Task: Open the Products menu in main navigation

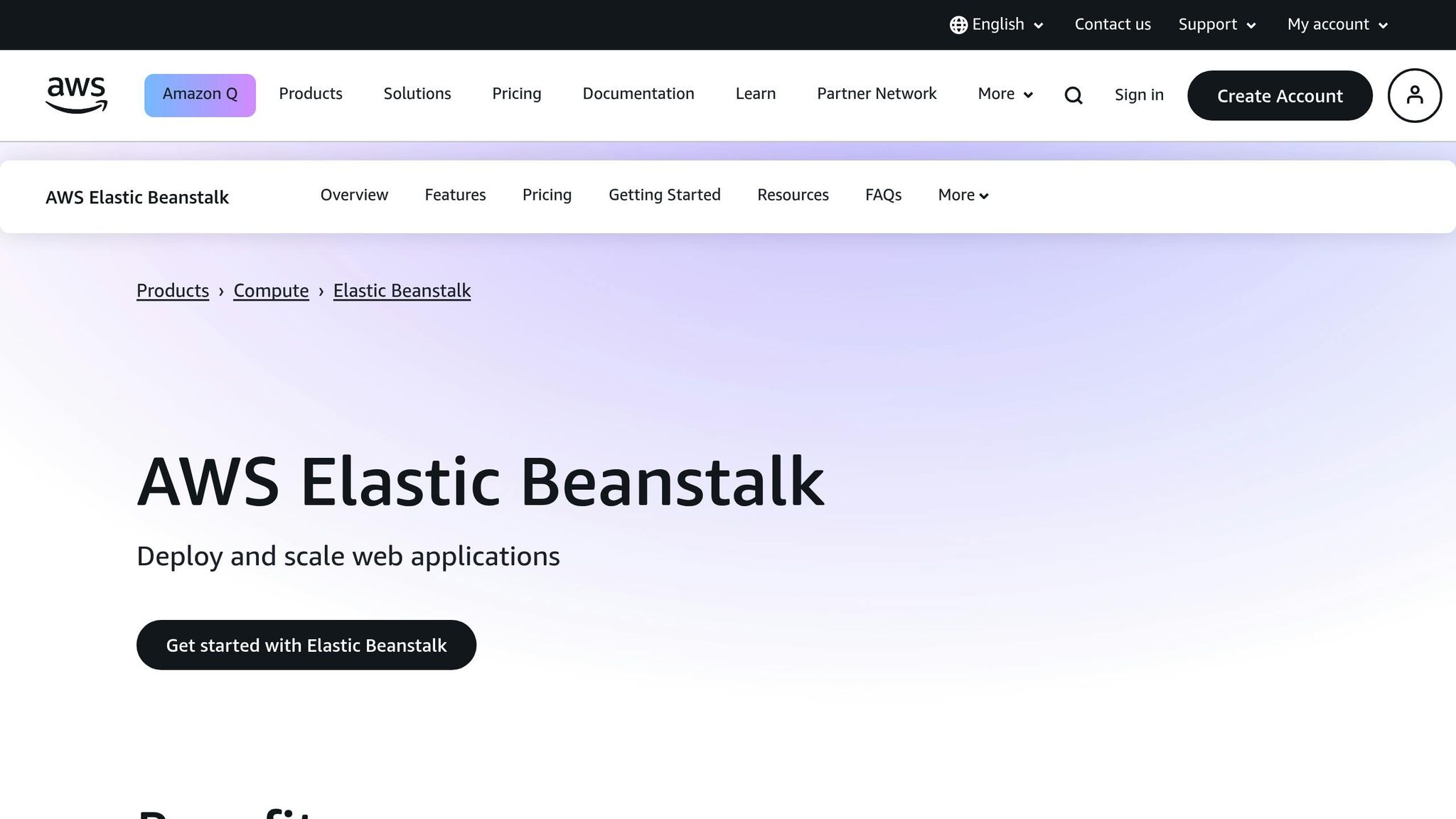Action: click(311, 94)
